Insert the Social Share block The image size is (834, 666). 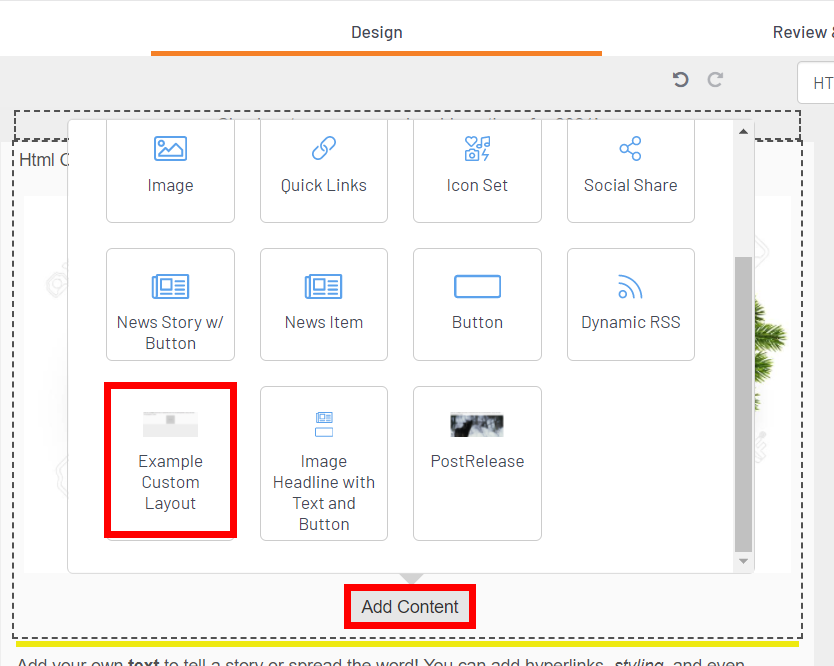[x=630, y=168]
